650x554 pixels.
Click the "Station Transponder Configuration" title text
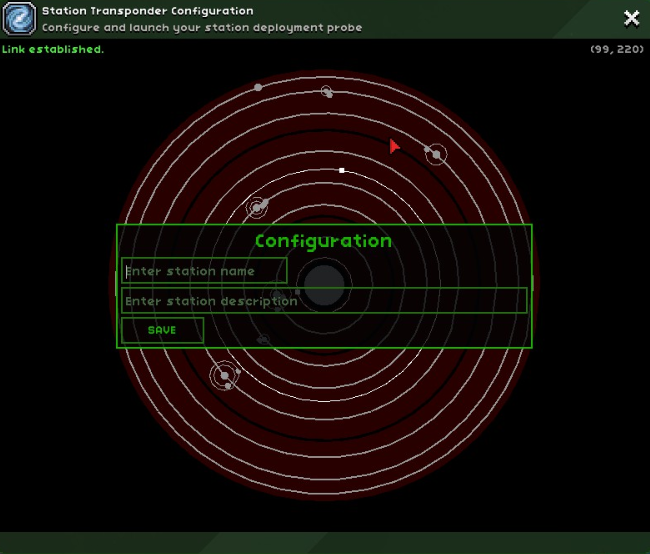[x=148, y=11]
